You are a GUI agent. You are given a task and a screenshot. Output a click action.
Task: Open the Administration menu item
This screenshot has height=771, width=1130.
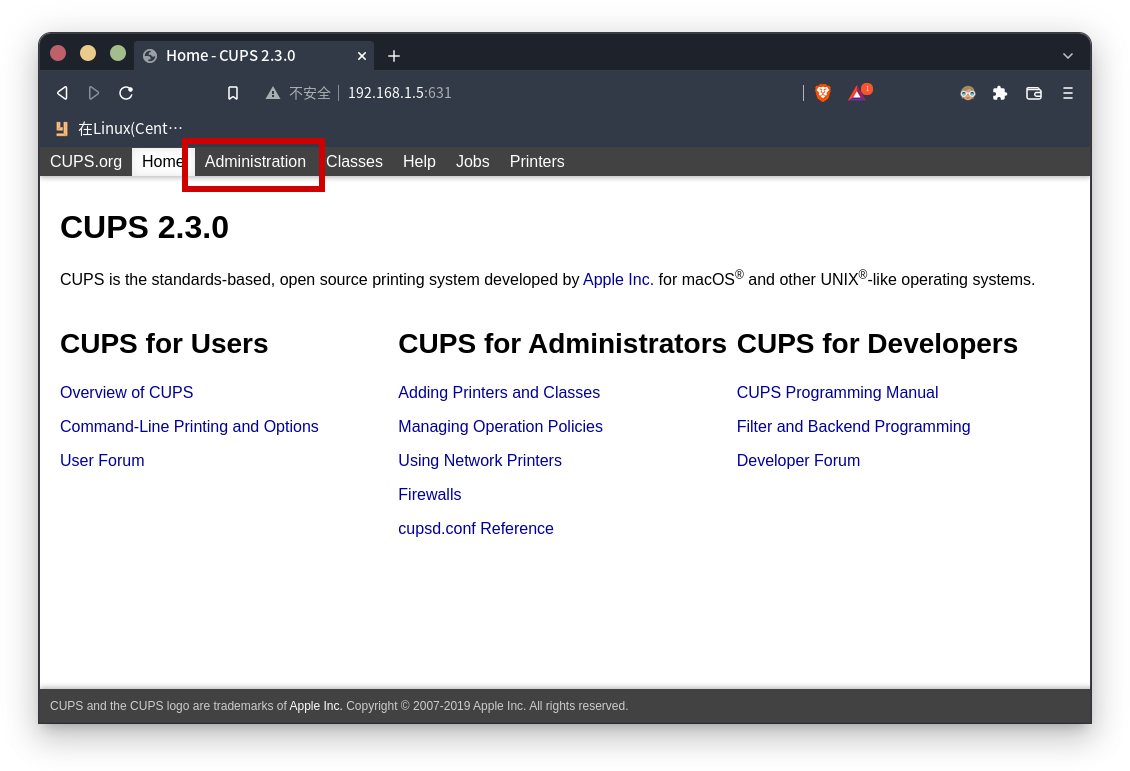255,162
